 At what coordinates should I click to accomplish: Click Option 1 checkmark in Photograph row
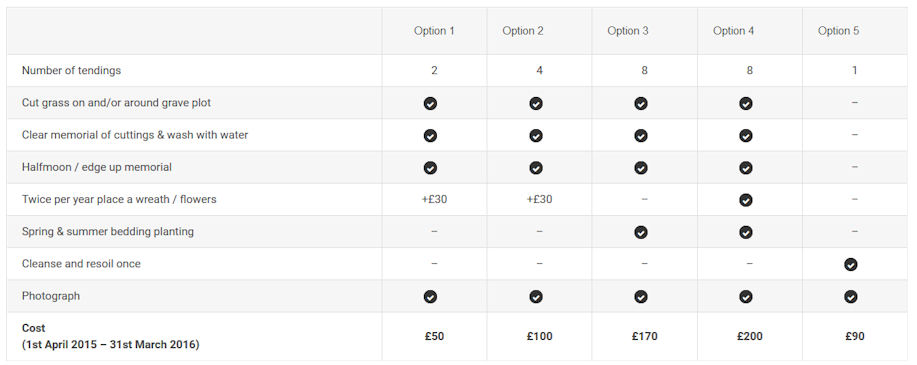430,297
